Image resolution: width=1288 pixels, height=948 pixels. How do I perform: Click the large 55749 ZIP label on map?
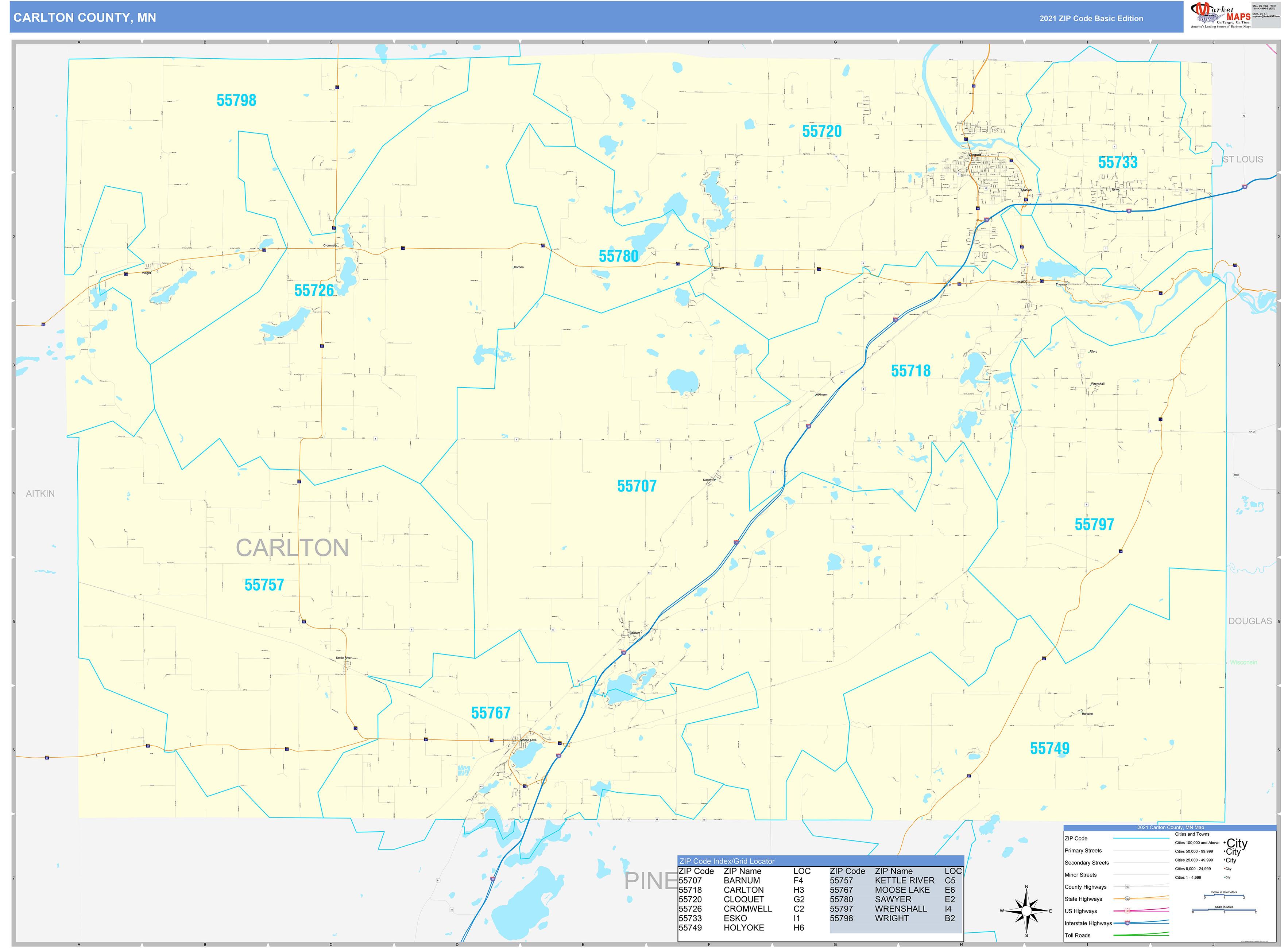tap(1049, 748)
